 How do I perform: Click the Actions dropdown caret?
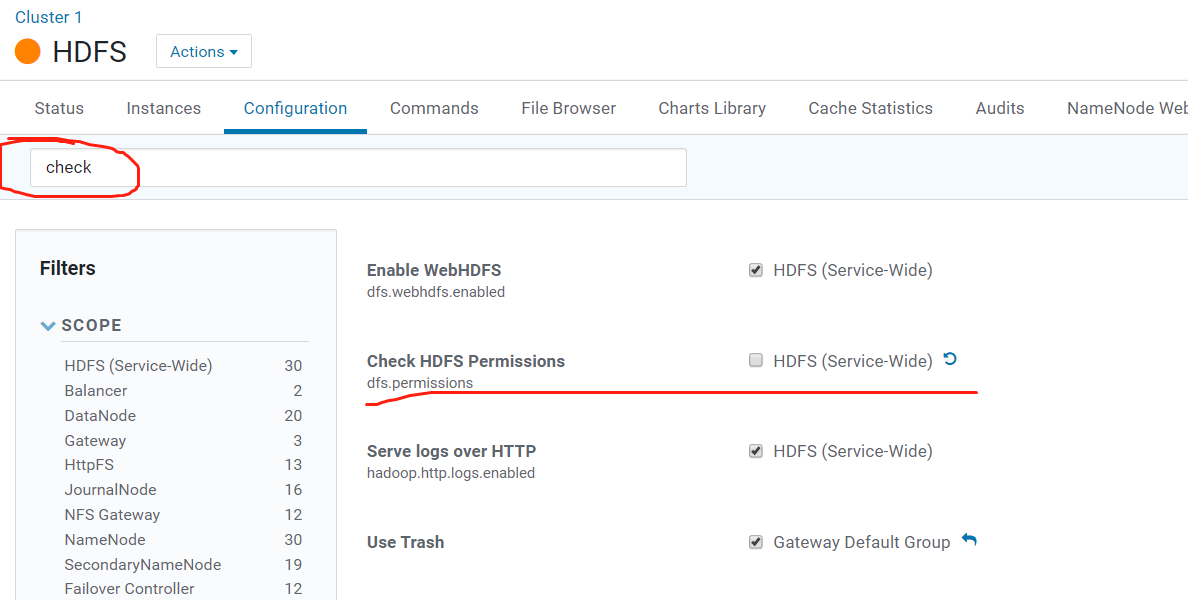pos(232,50)
